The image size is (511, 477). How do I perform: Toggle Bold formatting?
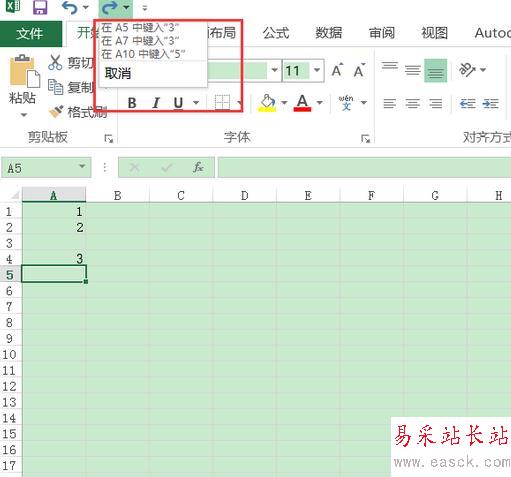pyautogui.click(x=132, y=103)
